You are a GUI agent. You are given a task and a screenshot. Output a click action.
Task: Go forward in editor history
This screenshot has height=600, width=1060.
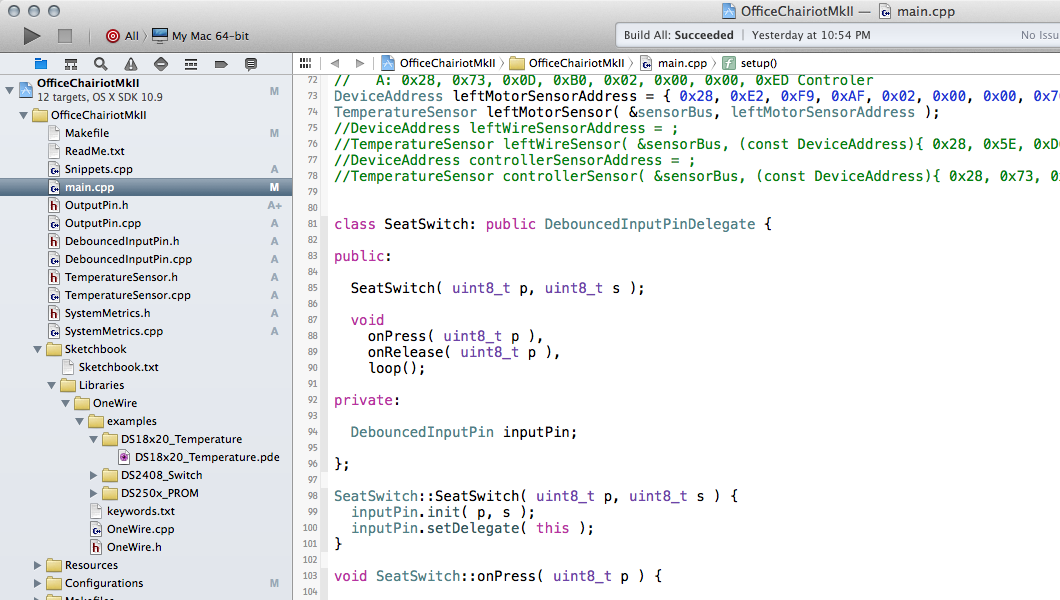click(x=360, y=63)
